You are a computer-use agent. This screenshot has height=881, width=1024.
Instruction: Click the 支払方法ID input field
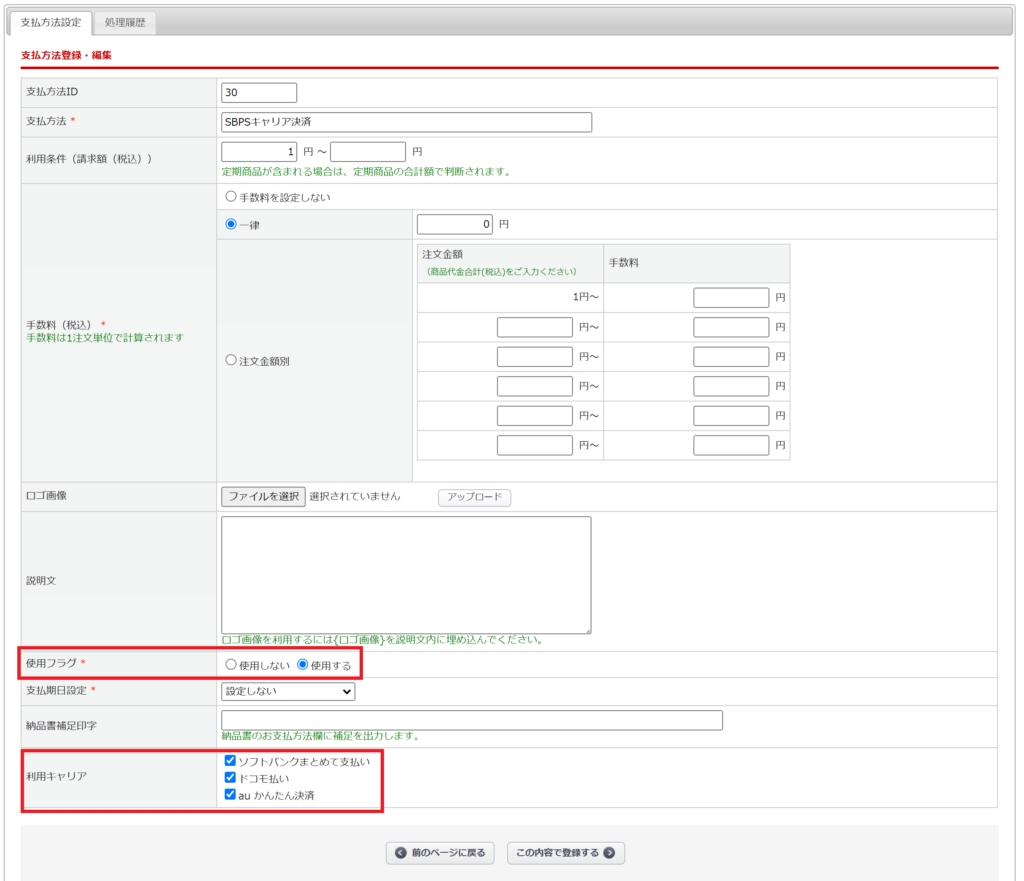pyautogui.click(x=259, y=92)
